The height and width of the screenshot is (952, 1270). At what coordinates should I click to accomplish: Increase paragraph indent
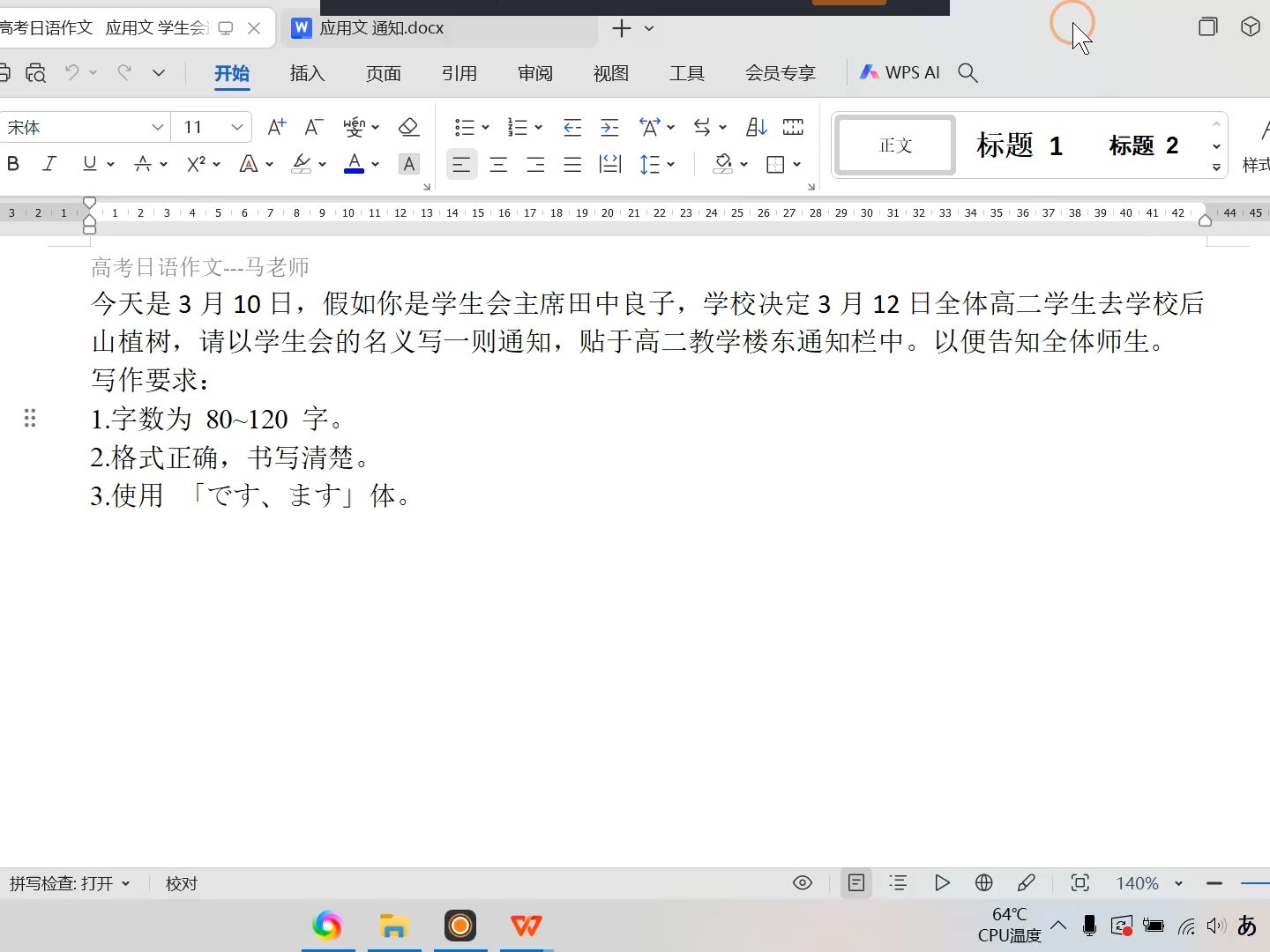tap(609, 127)
